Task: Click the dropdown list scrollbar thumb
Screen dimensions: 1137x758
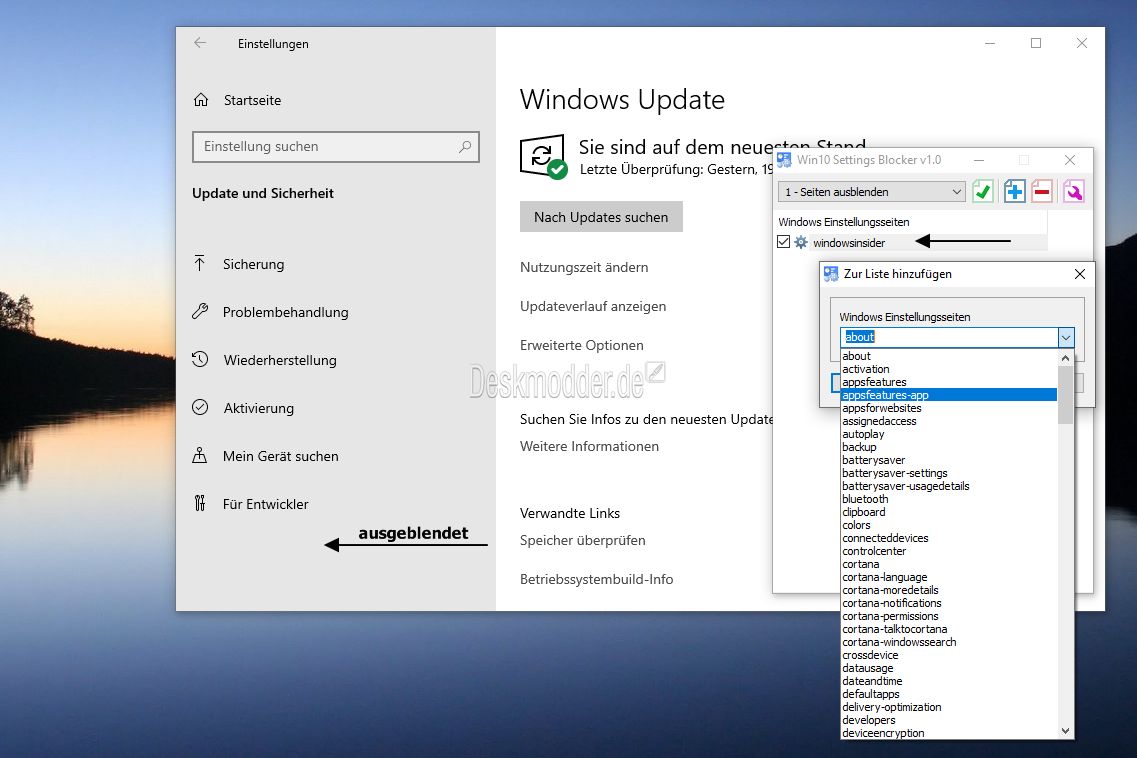Action: [x=1065, y=395]
